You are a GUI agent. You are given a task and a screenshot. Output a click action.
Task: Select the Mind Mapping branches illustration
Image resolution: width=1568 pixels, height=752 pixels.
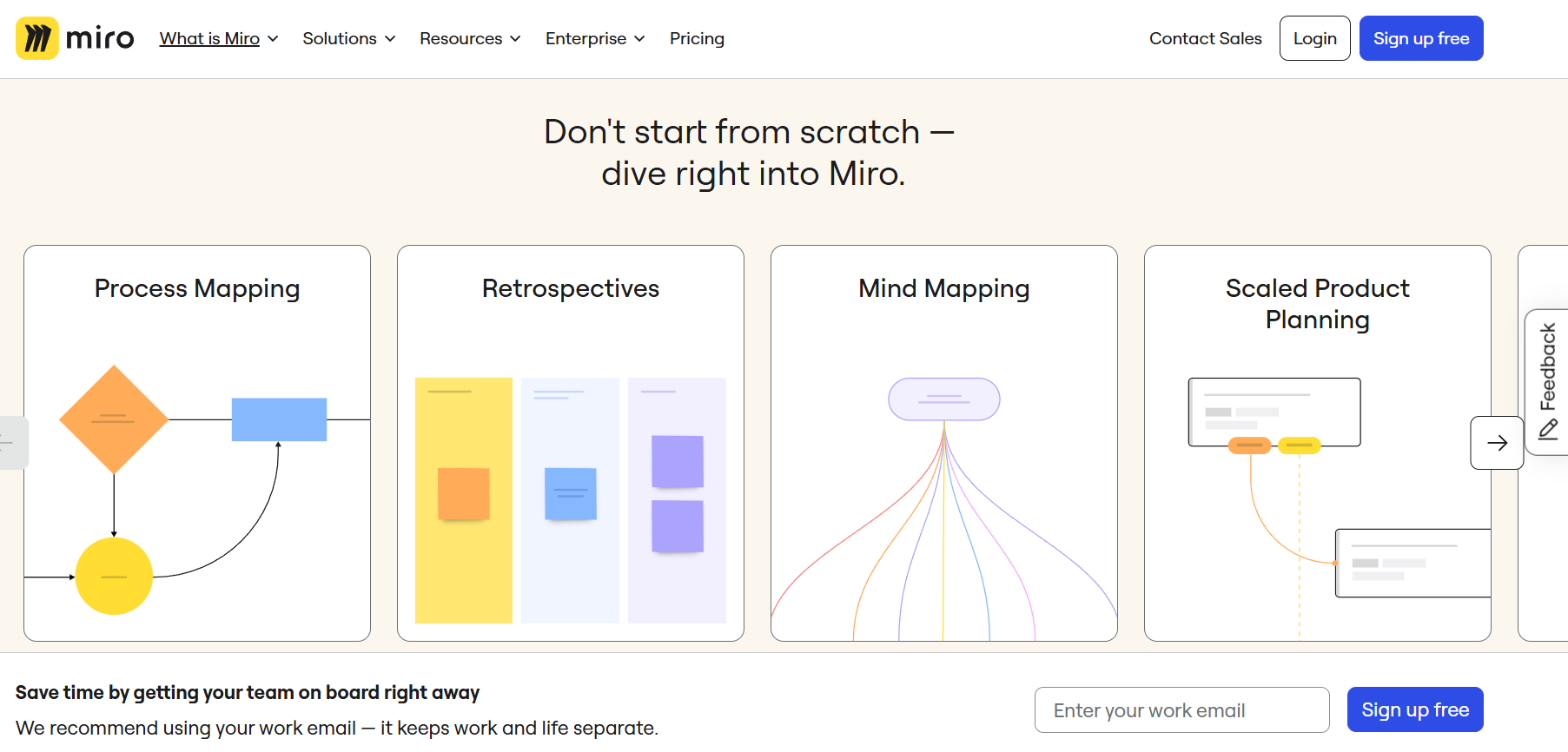(944, 509)
